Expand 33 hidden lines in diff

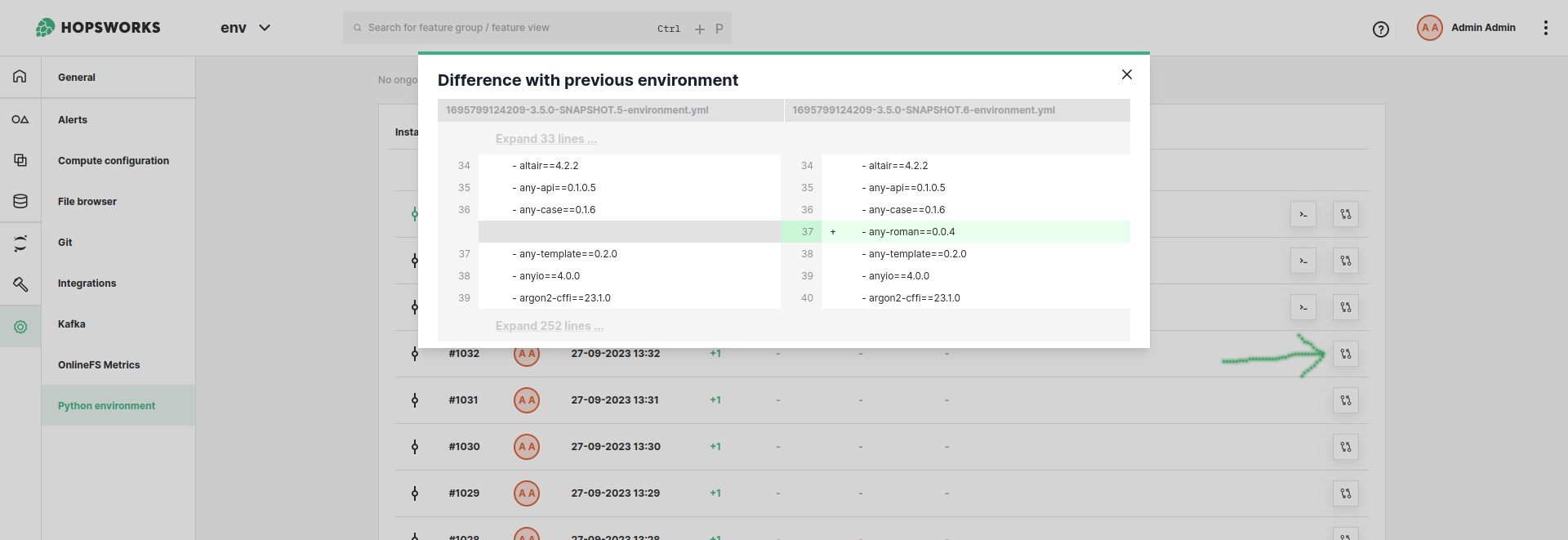pos(546,139)
